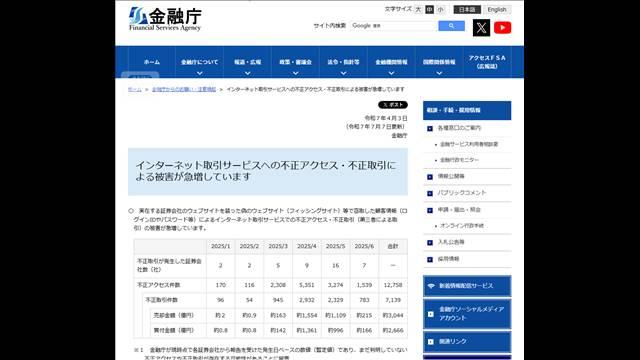Screen dimensions: 640x360
Task: Click the 2025/1 table column header
Action: point(220,247)
